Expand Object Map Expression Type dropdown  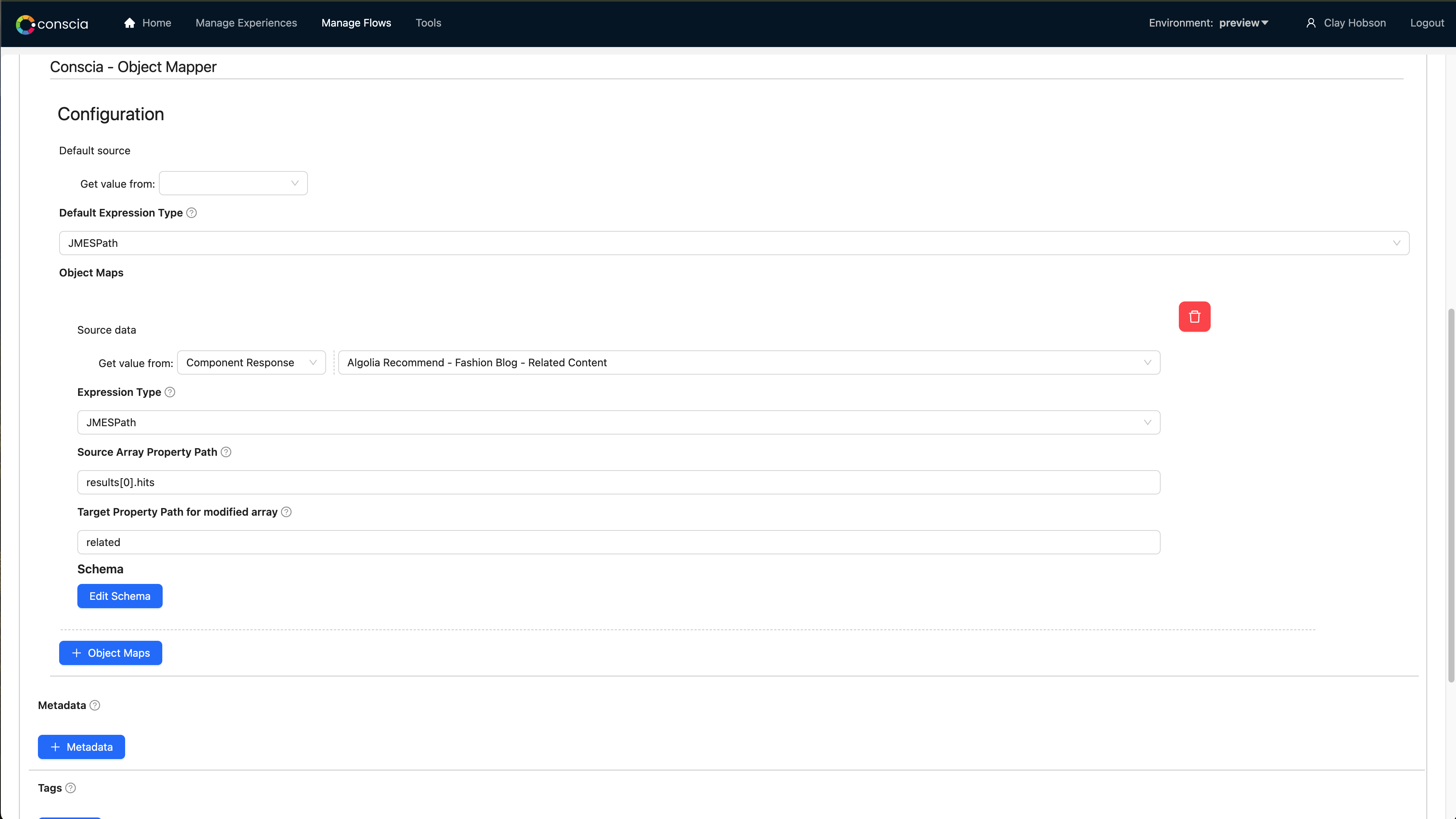coord(618,422)
